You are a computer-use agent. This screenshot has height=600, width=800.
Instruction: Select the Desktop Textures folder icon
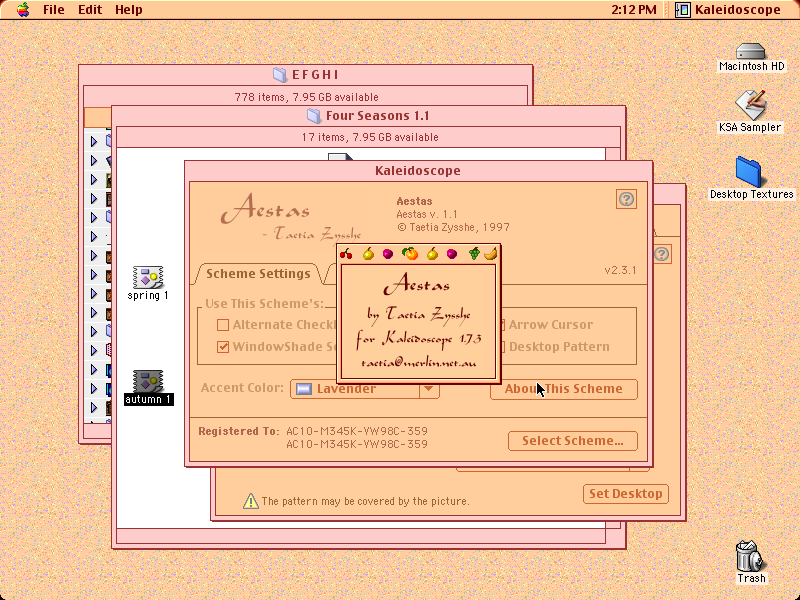point(749,172)
